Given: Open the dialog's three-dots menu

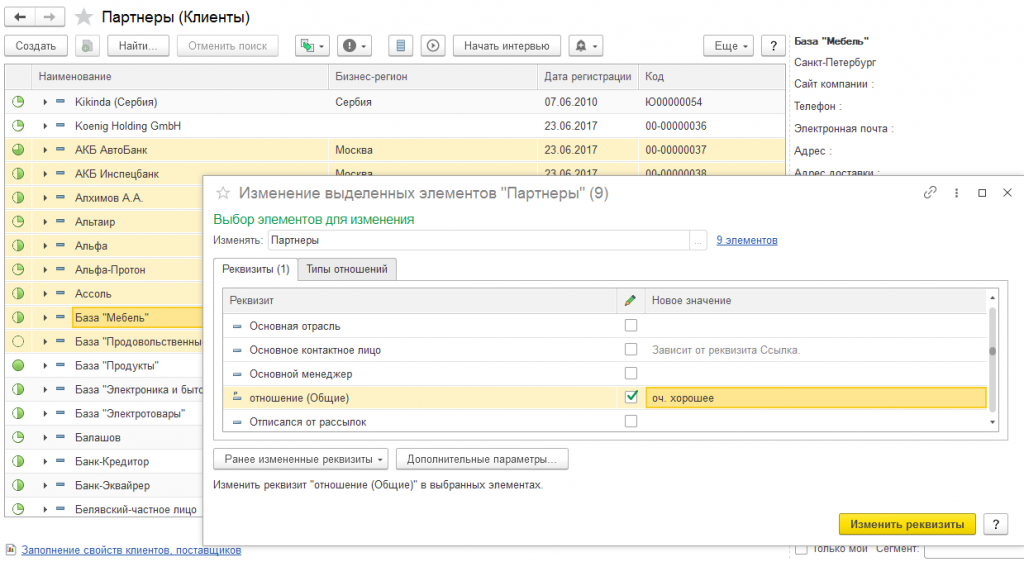Looking at the screenshot, I should tap(956, 193).
